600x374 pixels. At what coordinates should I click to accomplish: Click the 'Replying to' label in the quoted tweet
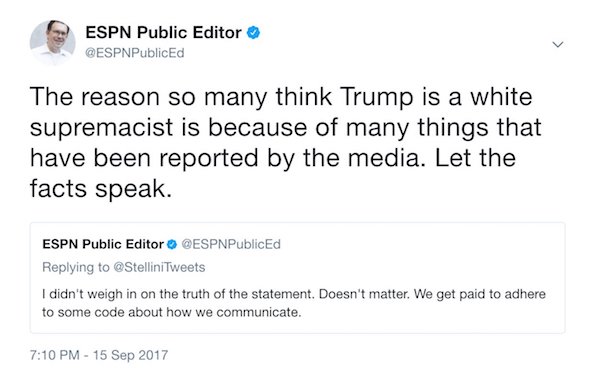tap(76, 267)
